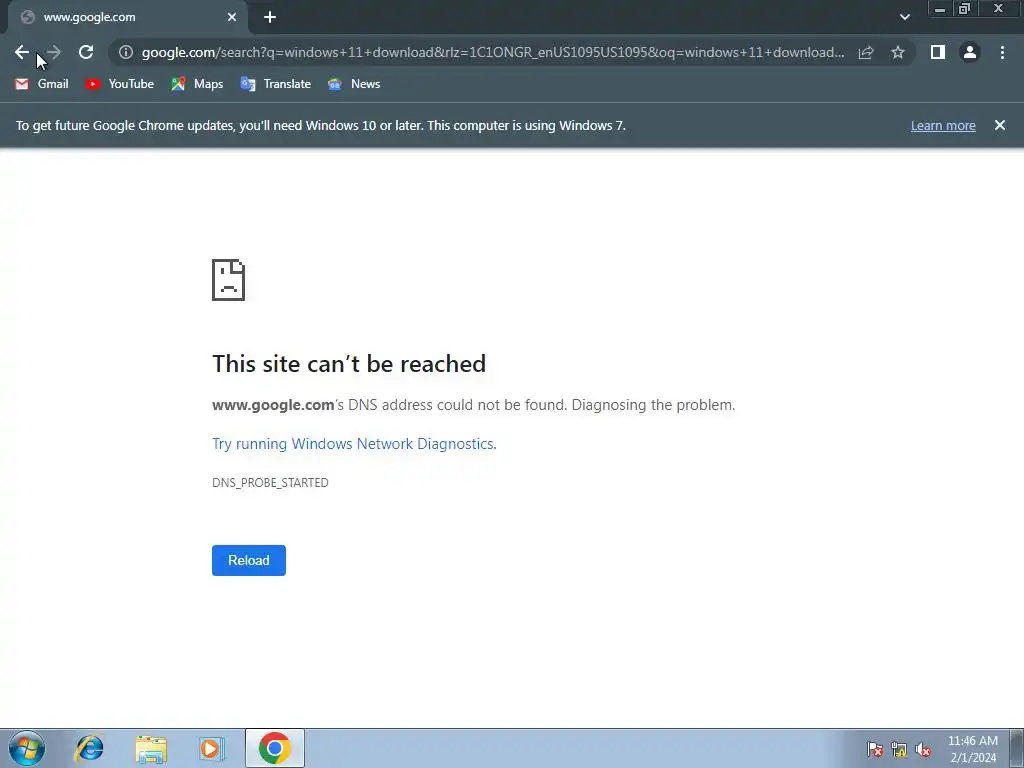Click DNS_PROBE_STARTED error code text
1024x768 pixels.
[270, 483]
